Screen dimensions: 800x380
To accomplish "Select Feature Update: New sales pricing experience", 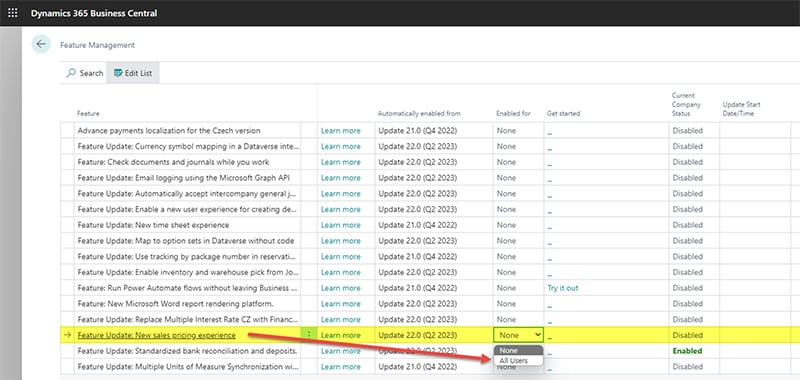I will click(x=157, y=335).
